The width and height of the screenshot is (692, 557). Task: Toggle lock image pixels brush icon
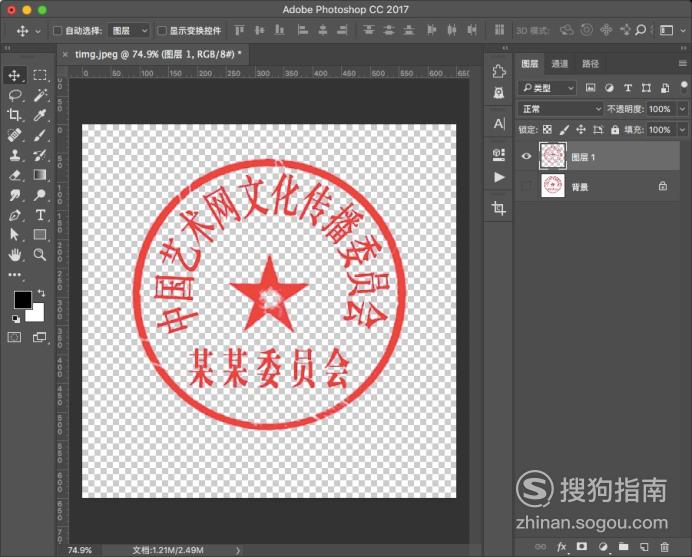(564, 130)
